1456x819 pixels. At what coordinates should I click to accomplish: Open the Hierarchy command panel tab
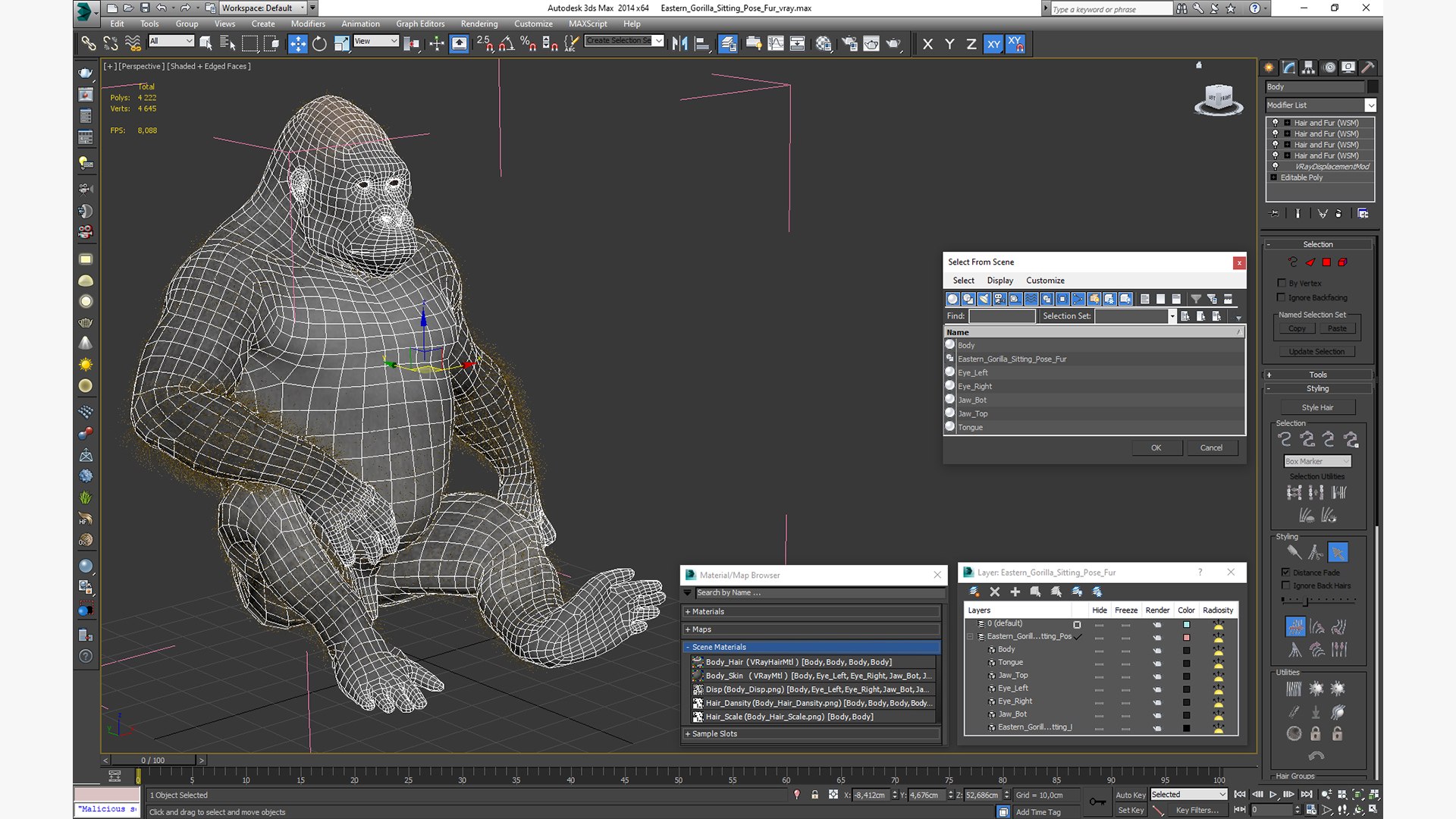tap(1308, 67)
